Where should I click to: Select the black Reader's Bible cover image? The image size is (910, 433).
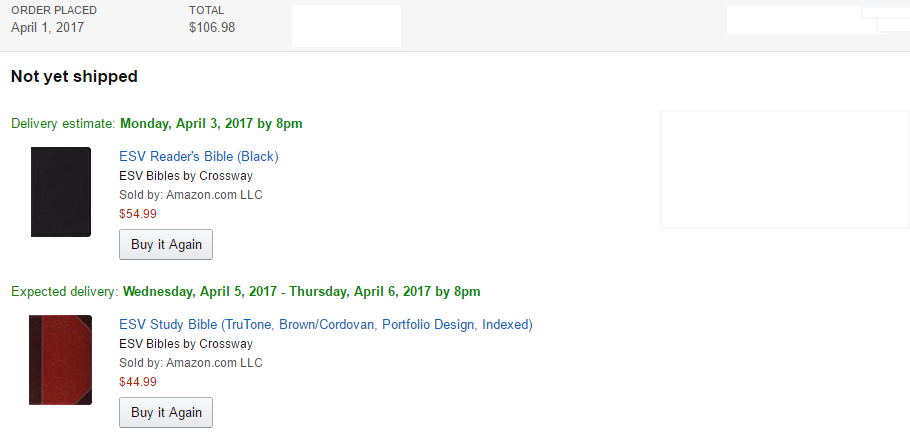[x=61, y=192]
